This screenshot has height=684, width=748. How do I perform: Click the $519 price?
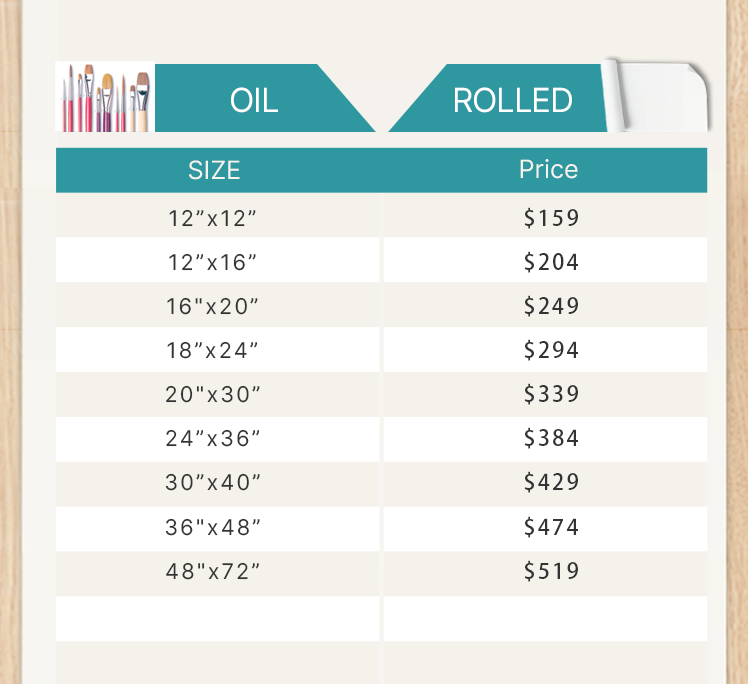coord(551,571)
